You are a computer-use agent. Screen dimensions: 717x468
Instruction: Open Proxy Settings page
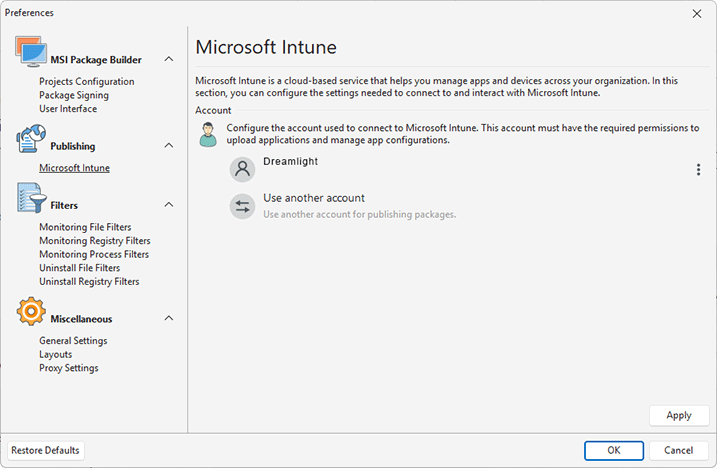point(68,368)
